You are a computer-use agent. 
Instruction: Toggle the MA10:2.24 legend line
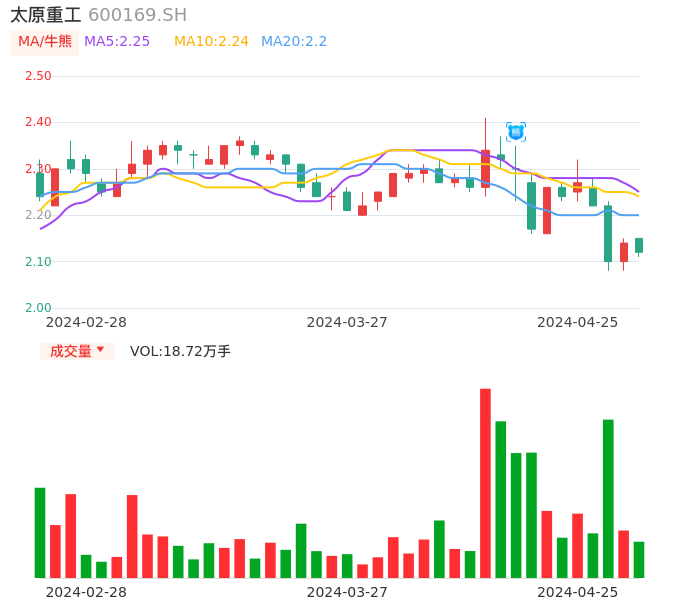pyautogui.click(x=211, y=42)
